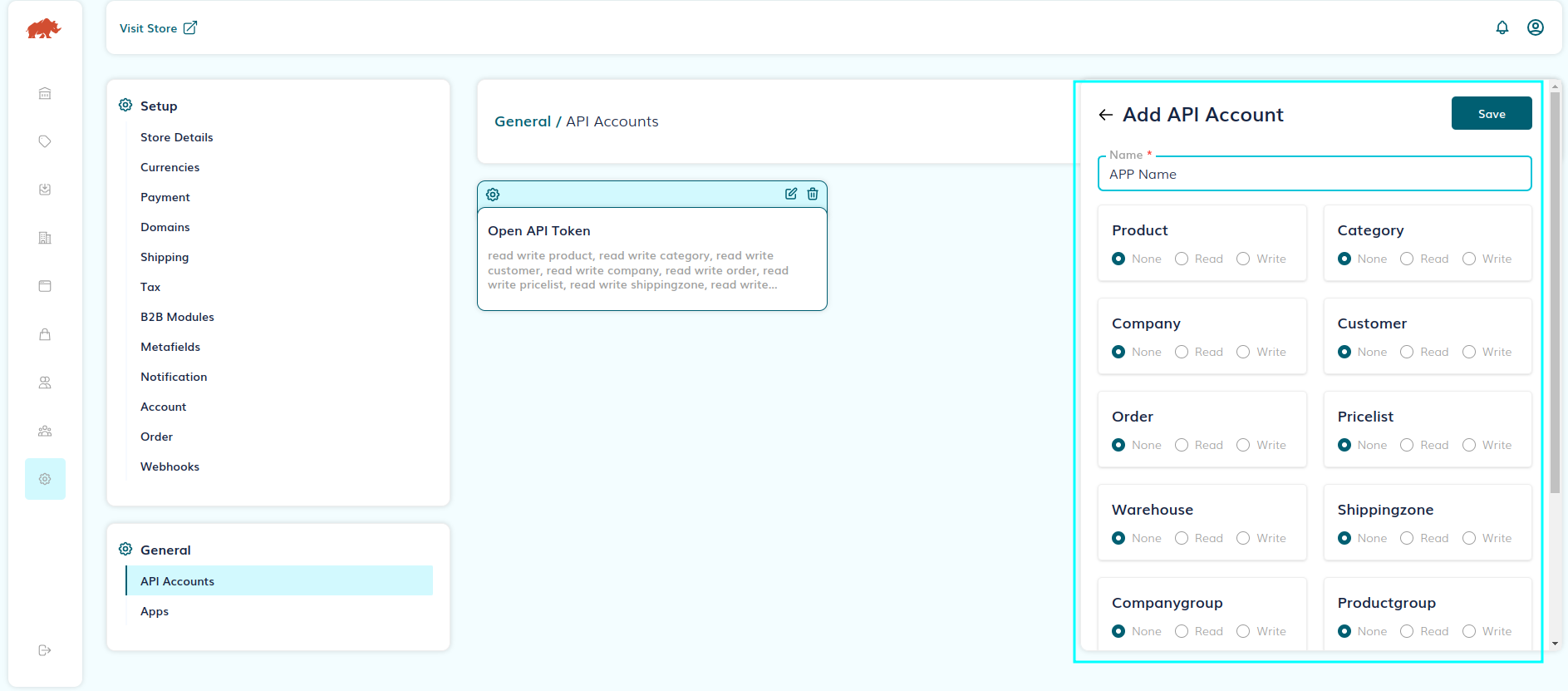Open notifications bell icon

pos(1502,27)
